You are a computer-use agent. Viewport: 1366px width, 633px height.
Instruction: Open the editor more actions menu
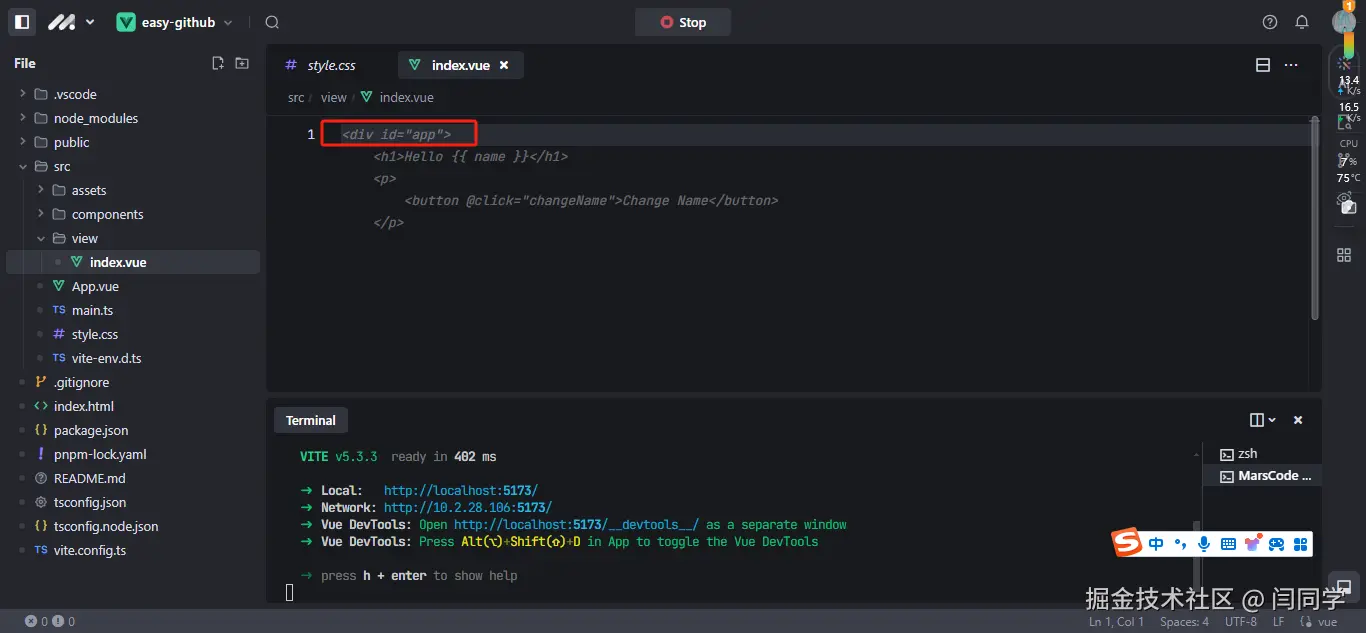1291,65
